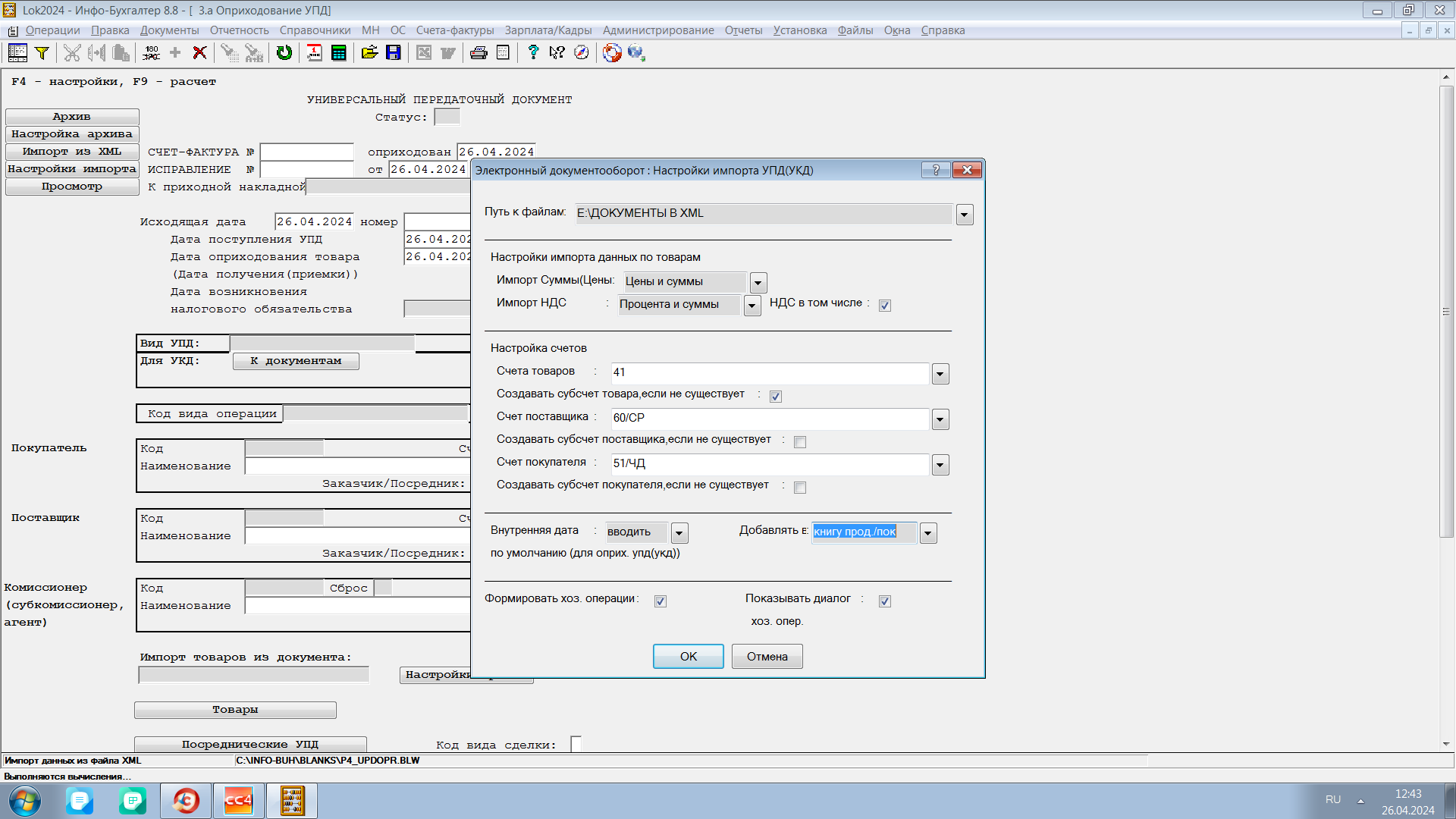Expand the 'Счета товаров' dropdown

(940, 374)
